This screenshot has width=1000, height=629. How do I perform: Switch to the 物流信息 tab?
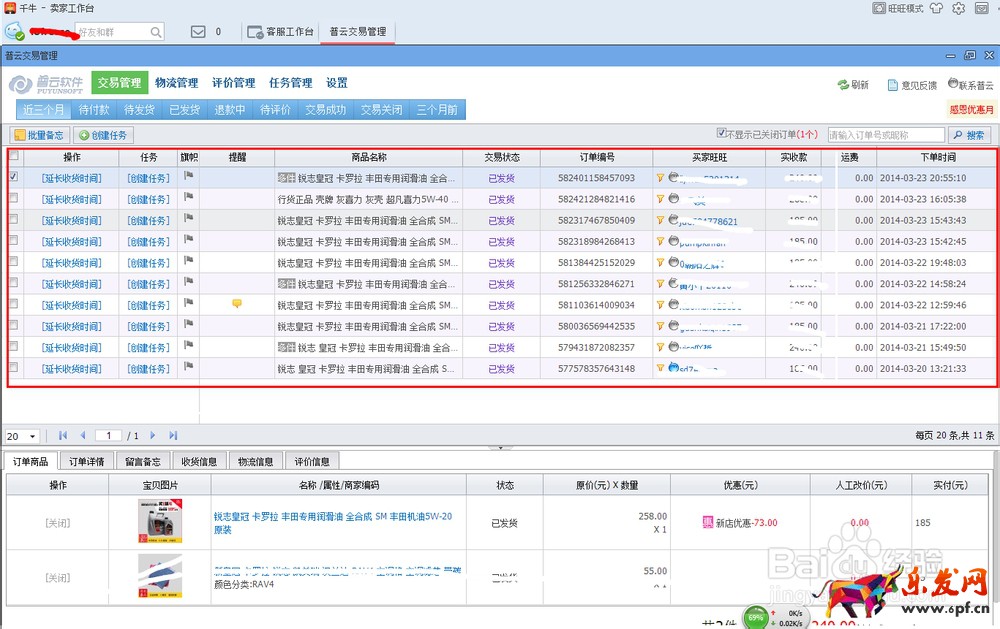pyautogui.click(x=255, y=461)
